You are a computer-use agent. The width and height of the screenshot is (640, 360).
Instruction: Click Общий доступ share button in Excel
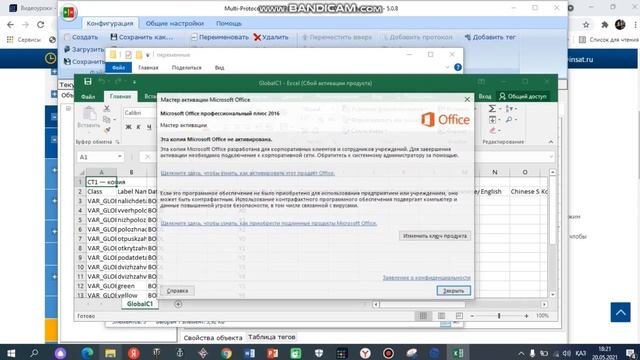(523, 96)
